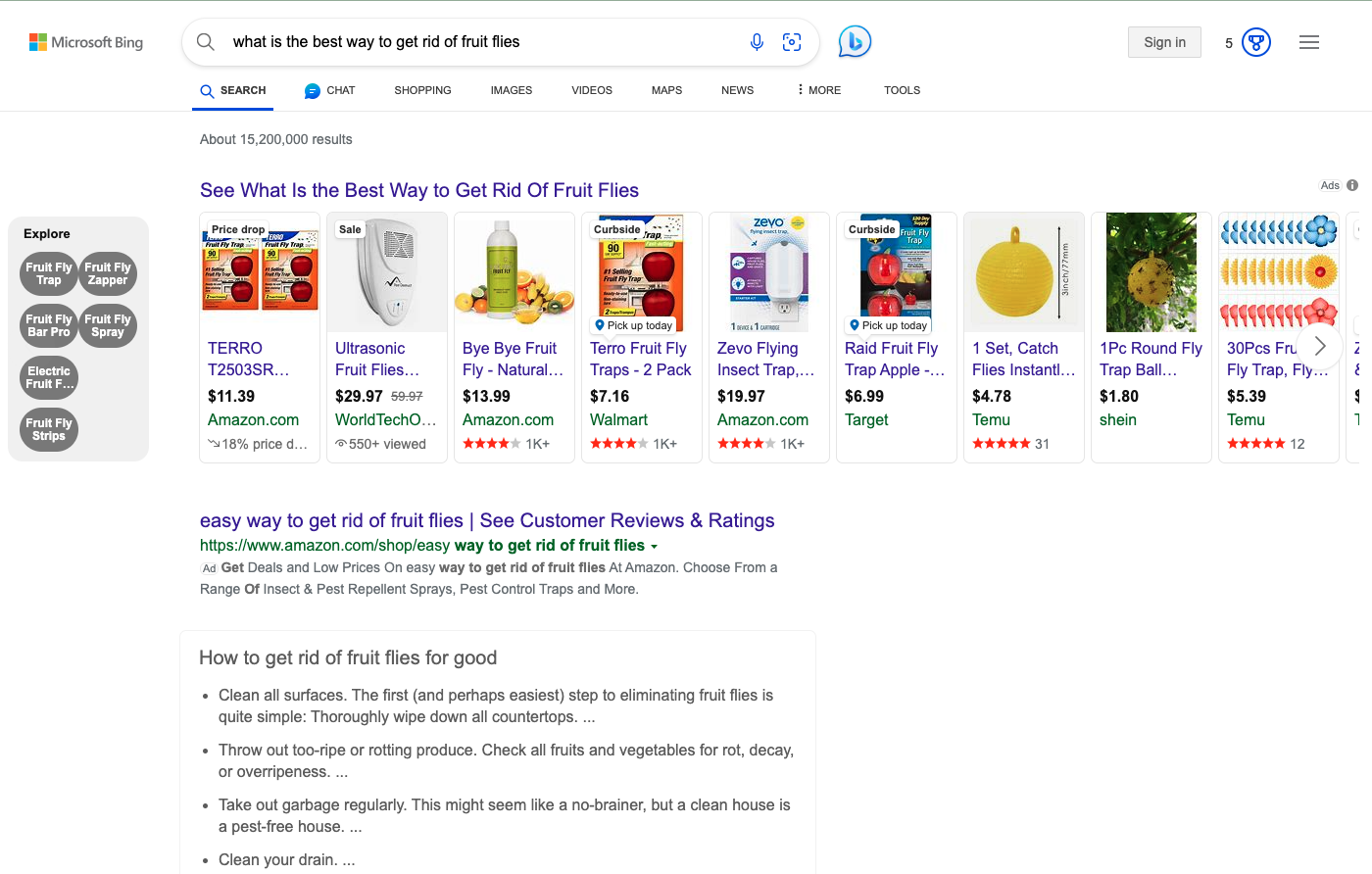This screenshot has height=874, width=1372.
Task: Open the hamburger menu icon
Action: pos(1309,41)
